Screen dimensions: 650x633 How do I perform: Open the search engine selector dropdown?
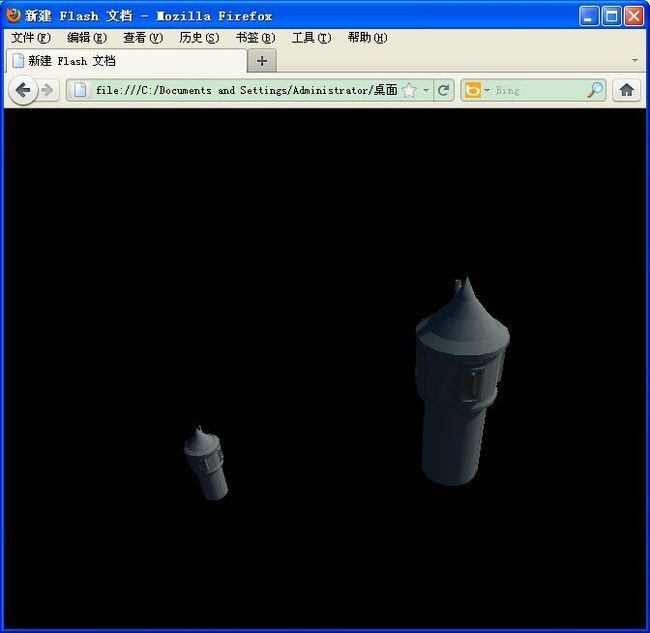[487, 90]
